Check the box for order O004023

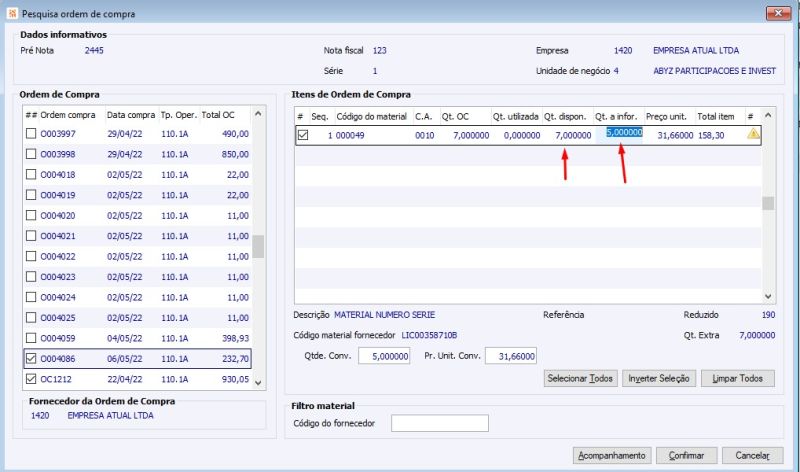31,277
